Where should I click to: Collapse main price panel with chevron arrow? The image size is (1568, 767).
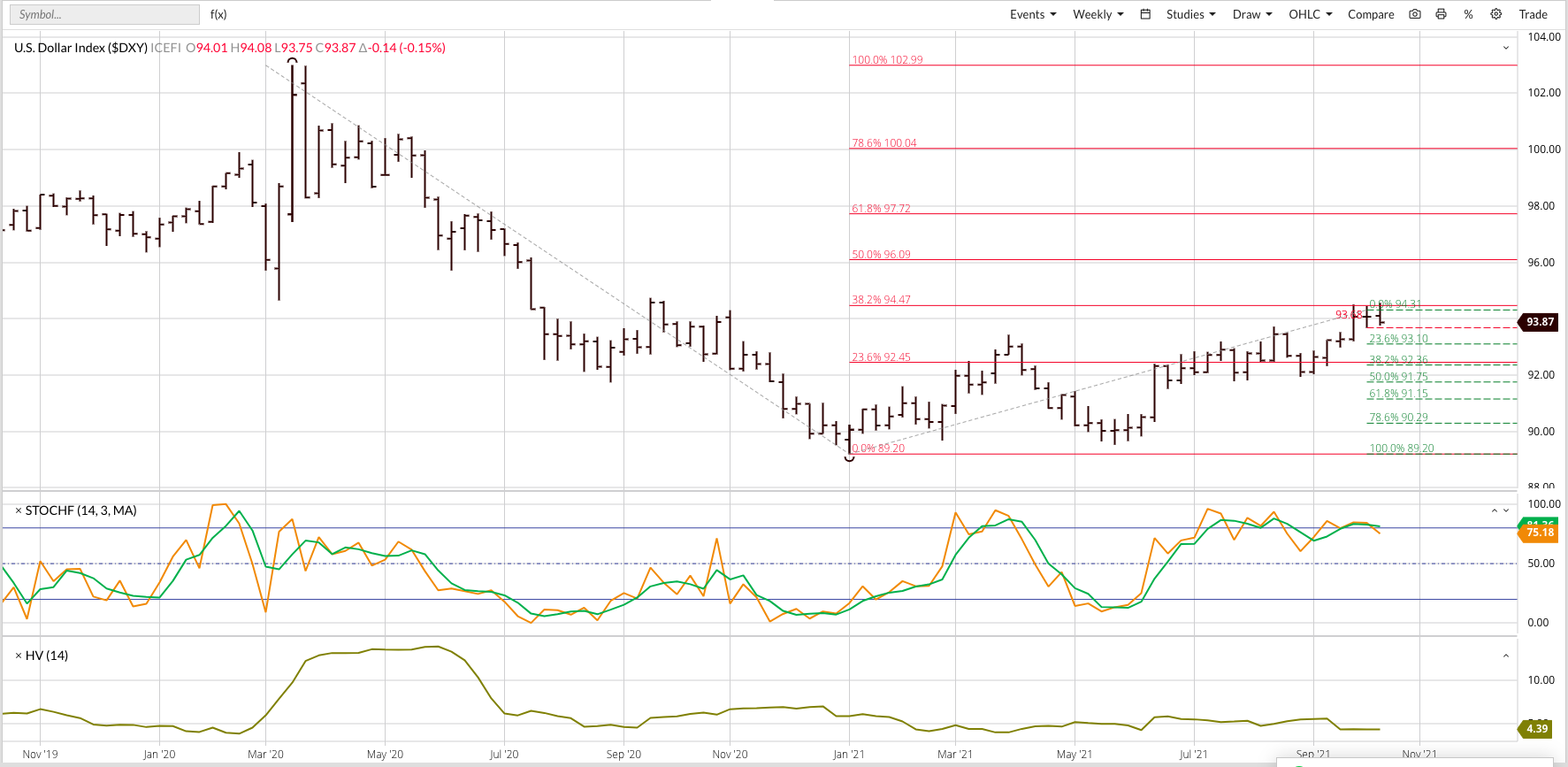[1505, 48]
